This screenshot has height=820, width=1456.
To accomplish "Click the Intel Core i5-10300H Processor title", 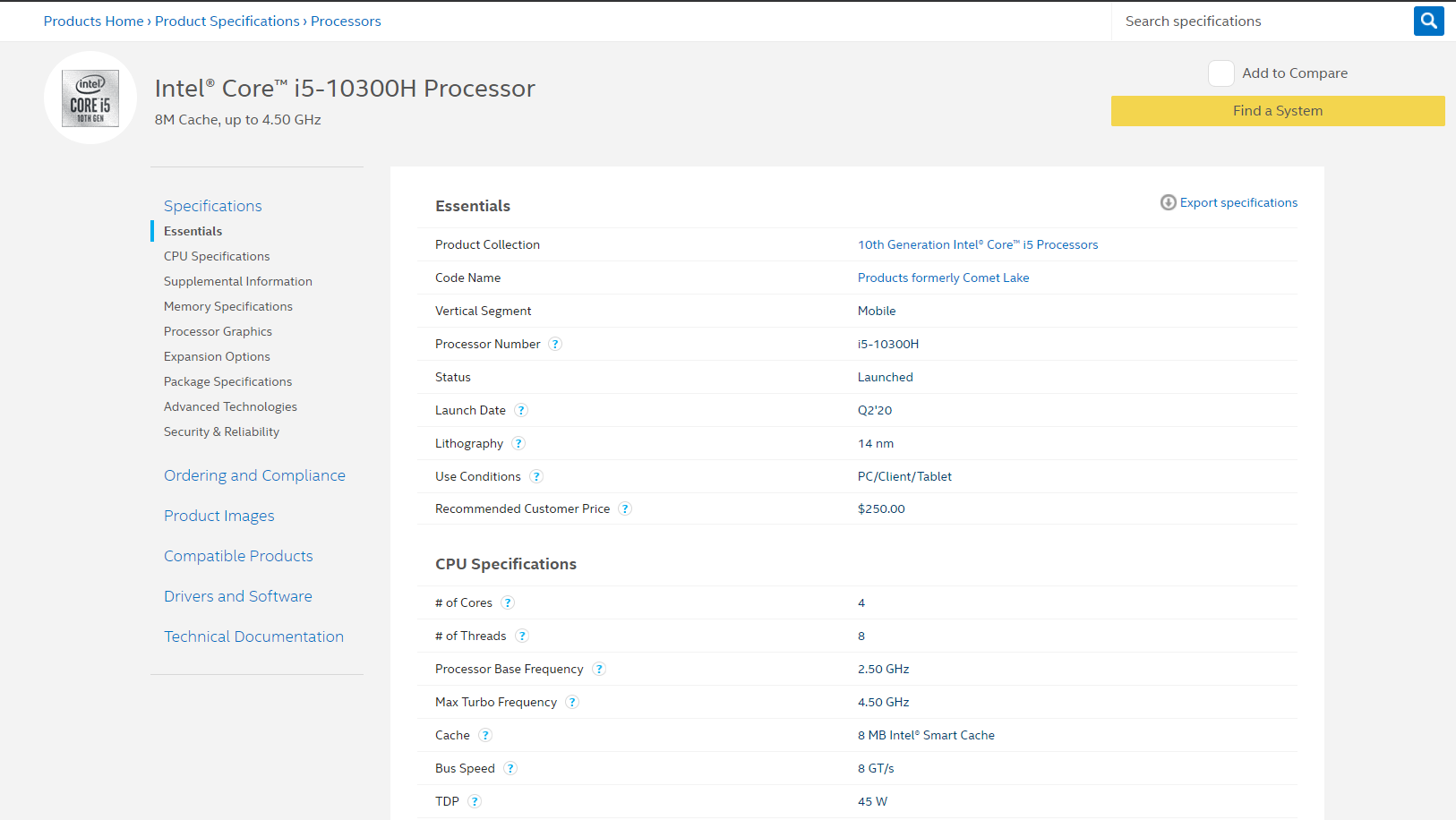I will [x=345, y=88].
